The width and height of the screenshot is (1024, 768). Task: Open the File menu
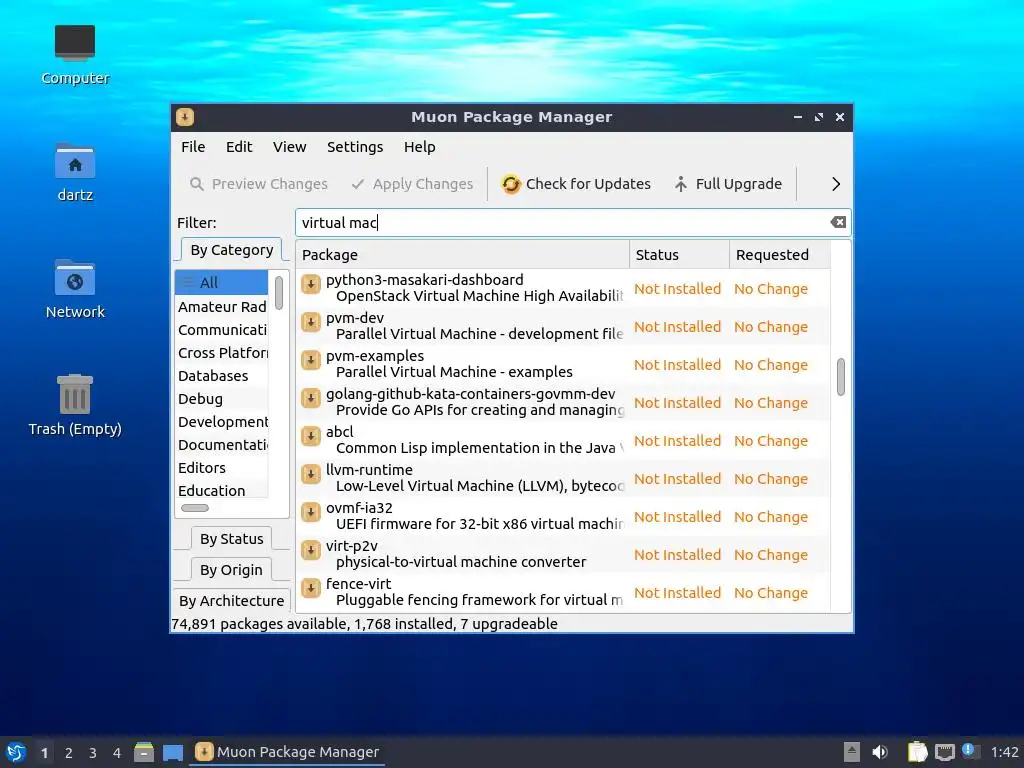point(193,147)
